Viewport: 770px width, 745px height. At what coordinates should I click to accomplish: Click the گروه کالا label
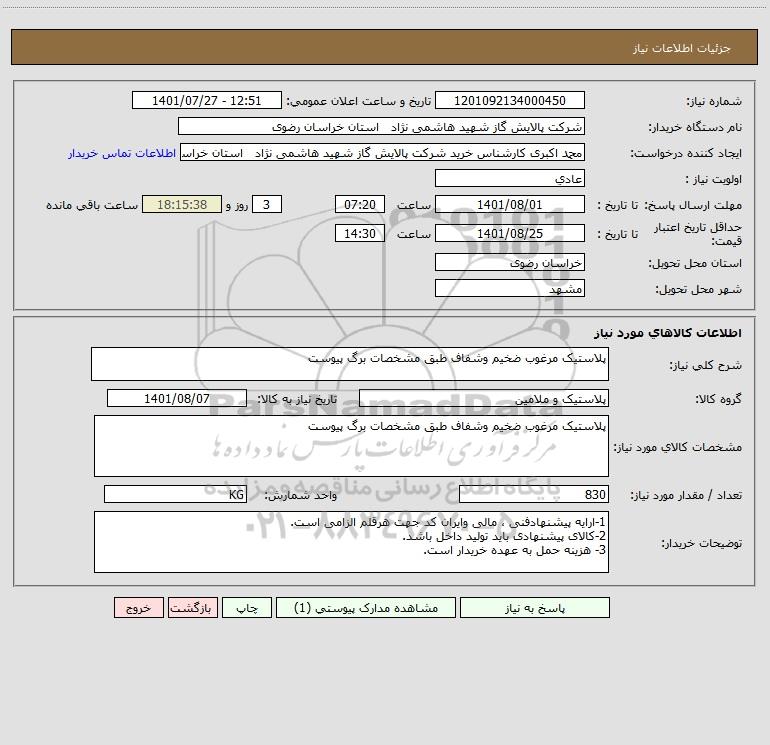coord(718,399)
